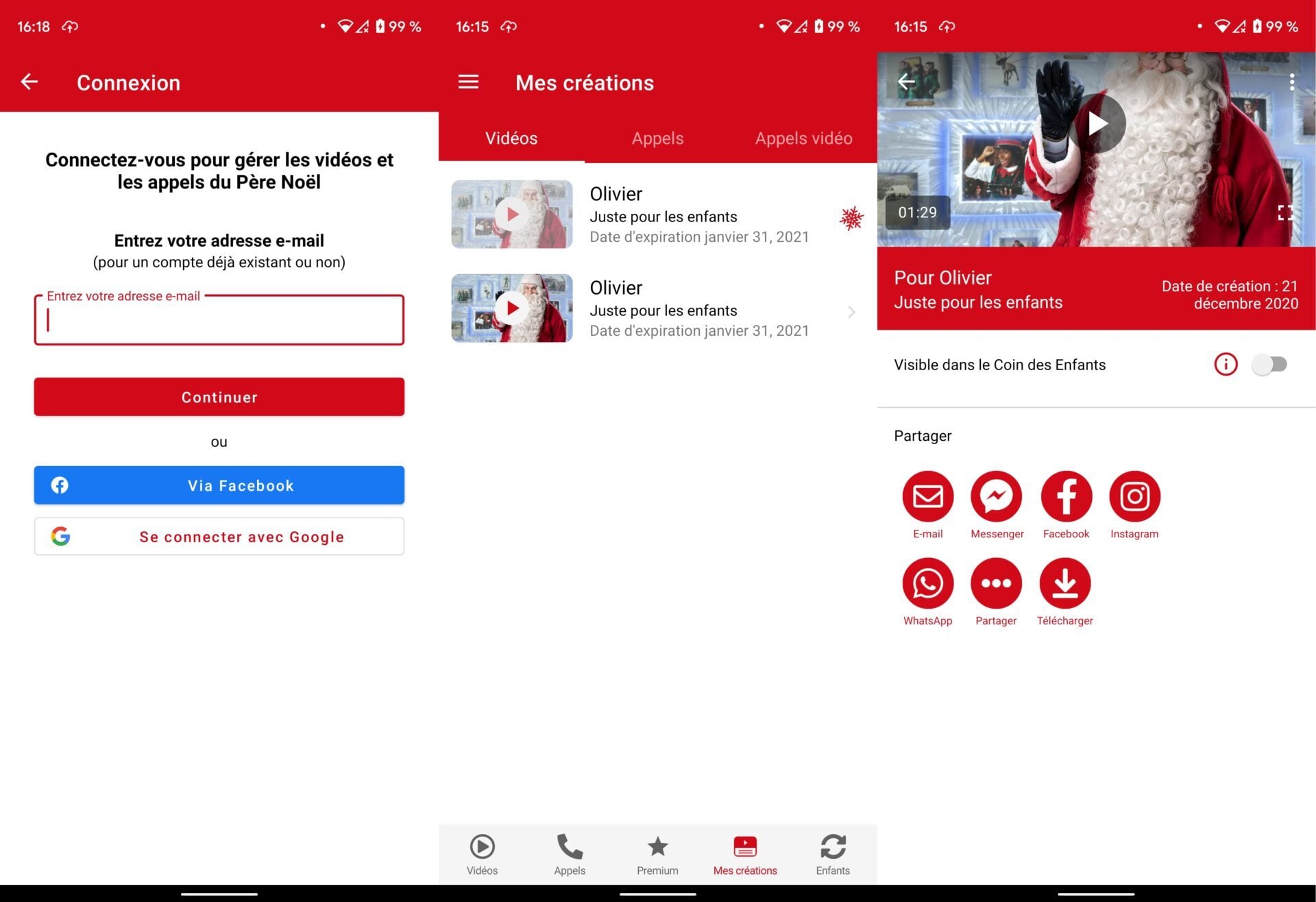The width and height of the screenshot is (1316, 902).
Task: Open the Partager more options icon
Action: click(x=996, y=583)
